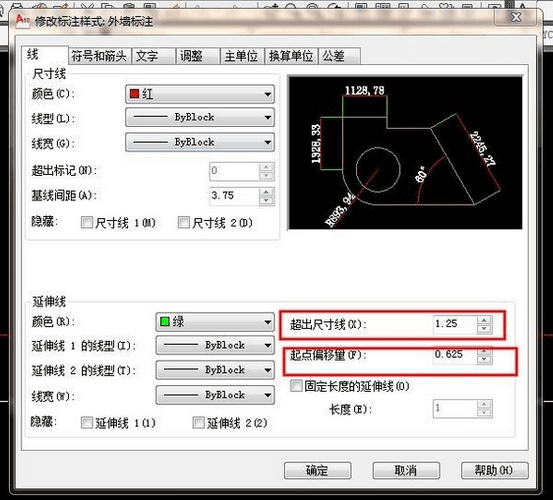
Task: Click the 取消 button
Action: pyautogui.click(x=406, y=470)
